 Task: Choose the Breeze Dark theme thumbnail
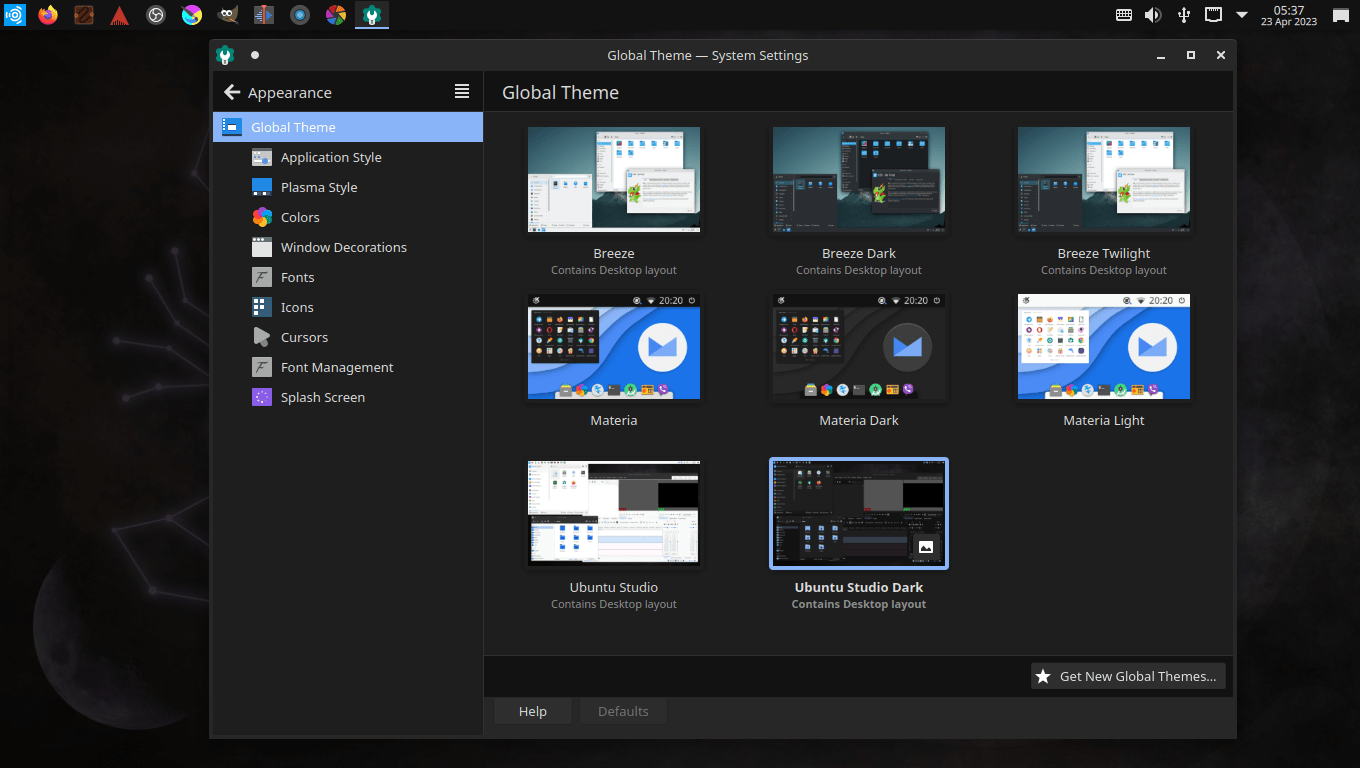859,180
